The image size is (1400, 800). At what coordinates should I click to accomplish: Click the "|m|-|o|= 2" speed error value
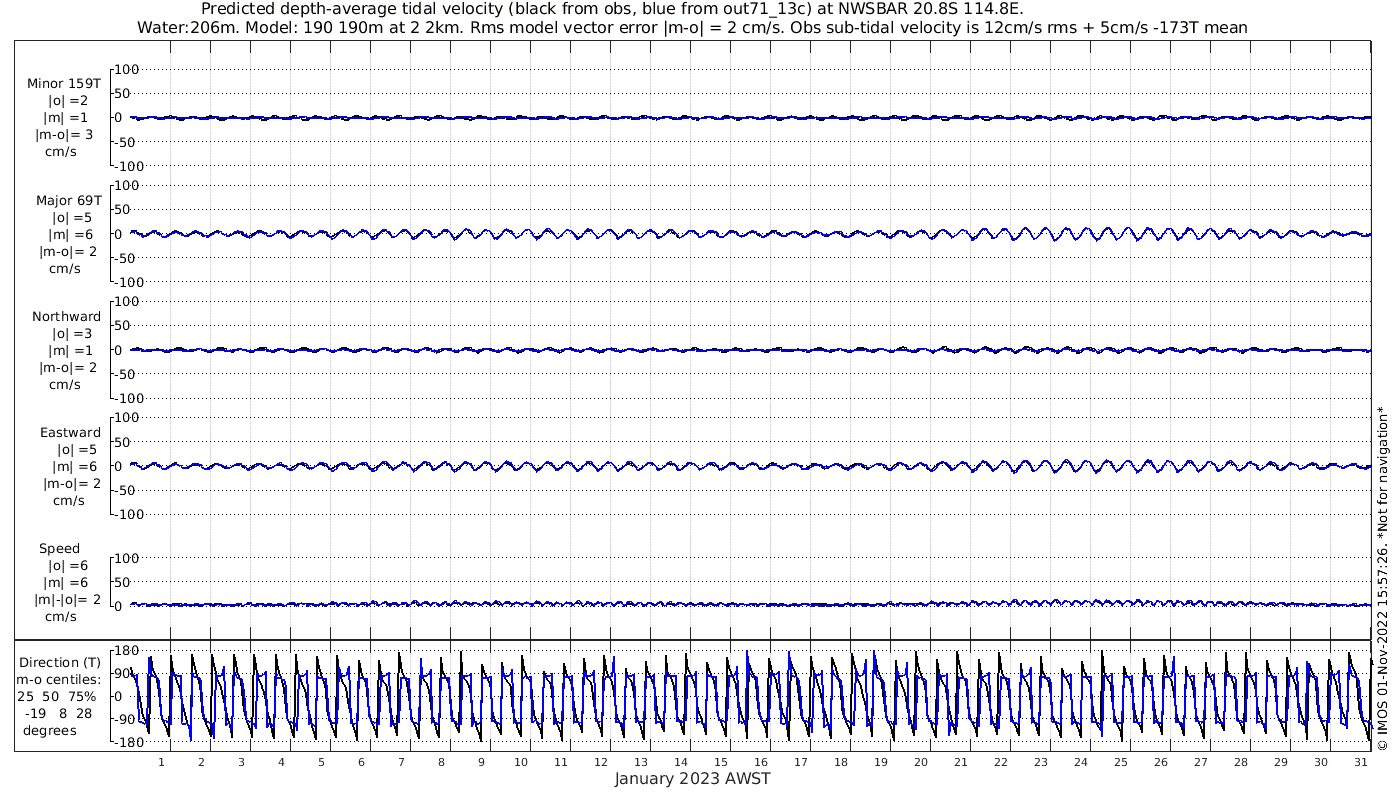[x=68, y=600]
